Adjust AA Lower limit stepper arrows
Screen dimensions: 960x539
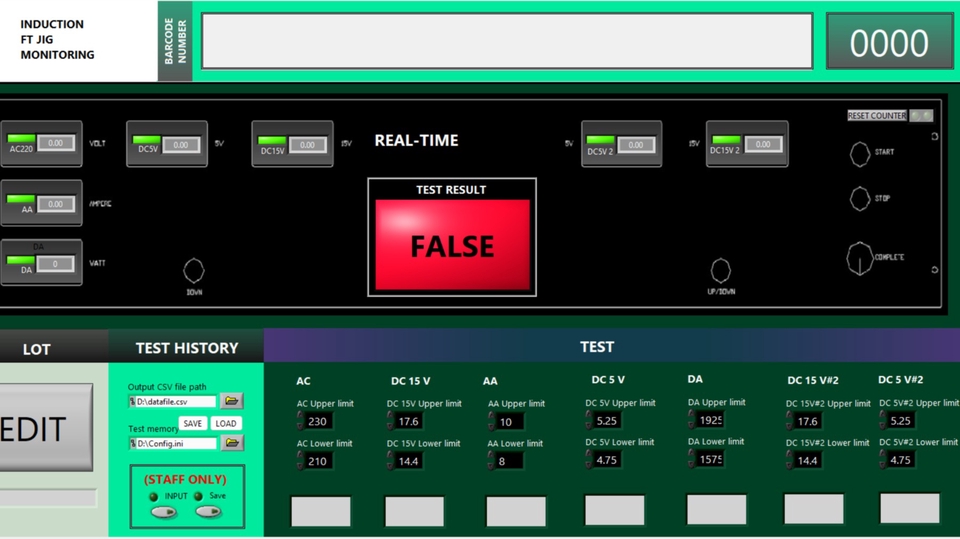[x=491, y=460]
